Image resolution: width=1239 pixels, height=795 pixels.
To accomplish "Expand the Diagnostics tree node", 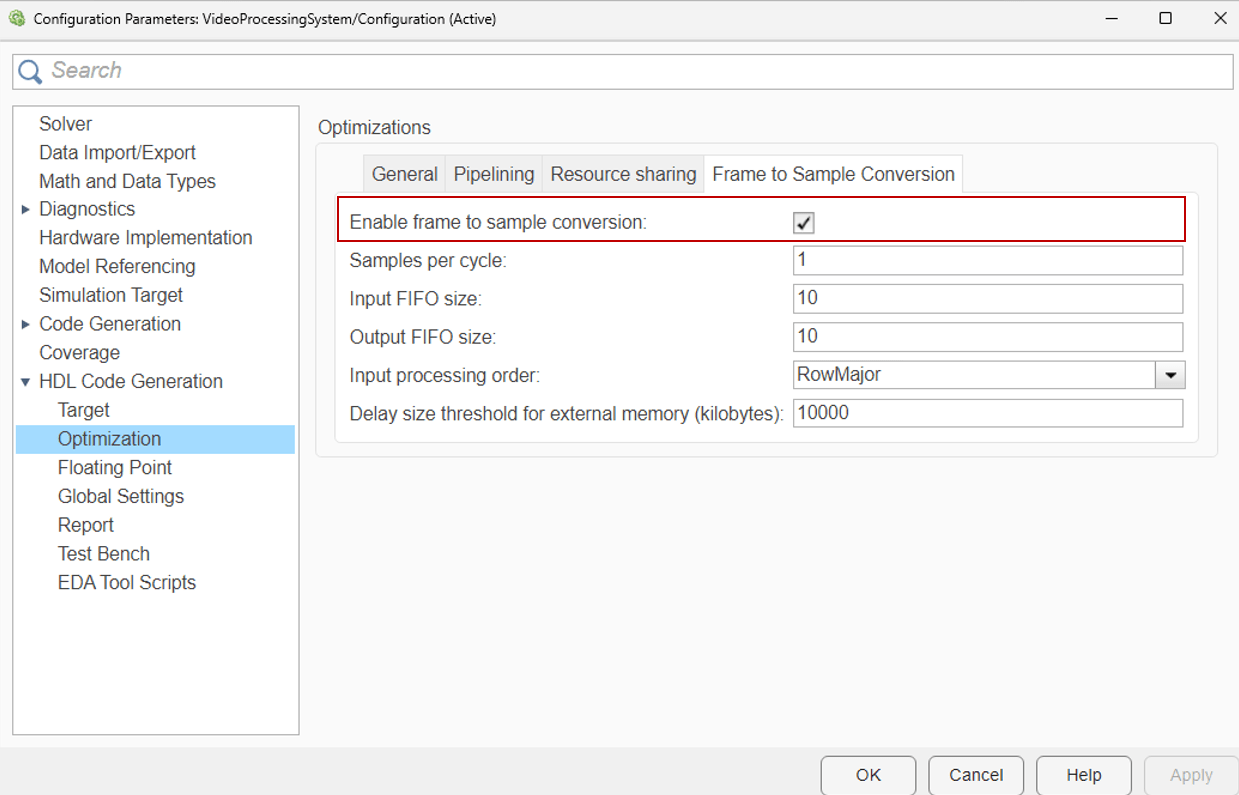I will point(26,209).
